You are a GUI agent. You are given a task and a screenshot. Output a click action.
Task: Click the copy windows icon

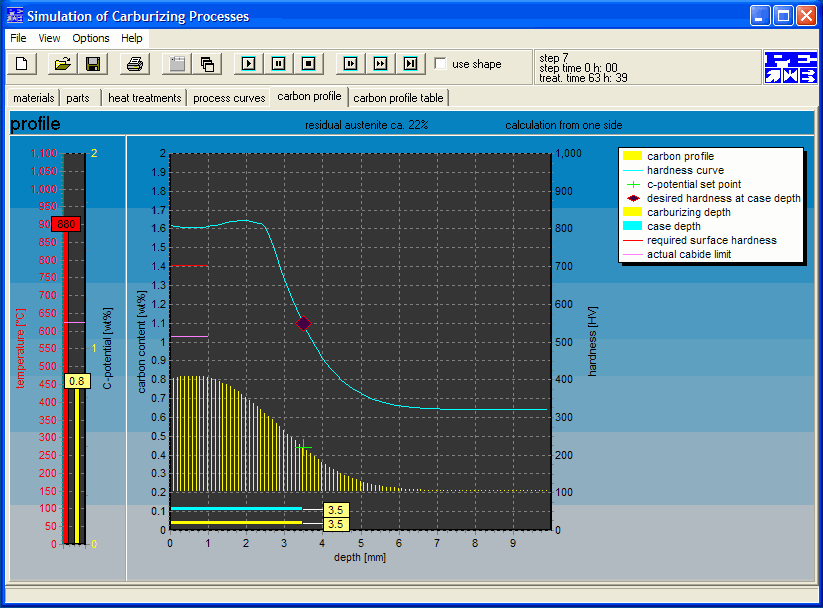[x=207, y=64]
